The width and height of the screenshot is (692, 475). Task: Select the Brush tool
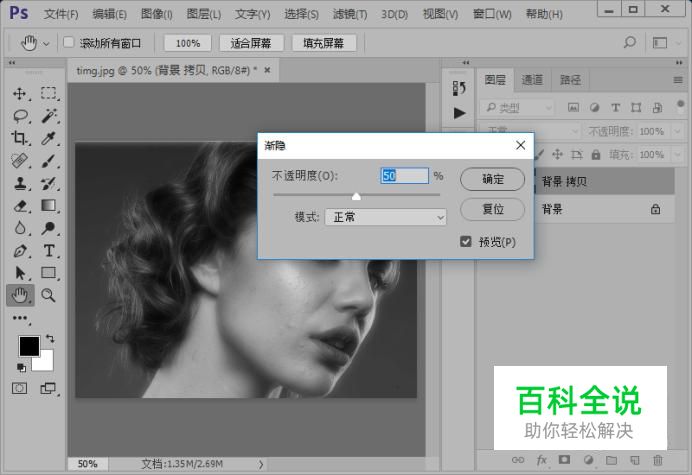[x=48, y=161]
